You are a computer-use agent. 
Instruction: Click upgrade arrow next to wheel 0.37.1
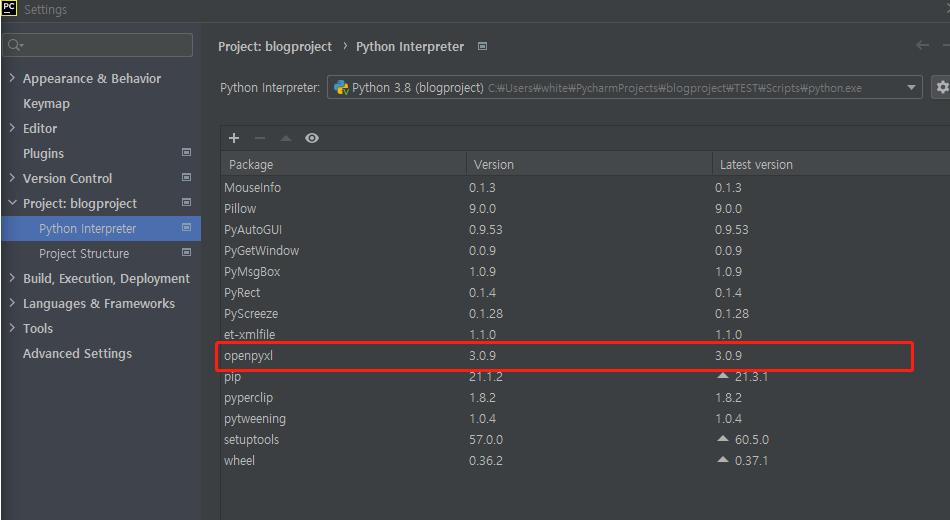coord(723,460)
